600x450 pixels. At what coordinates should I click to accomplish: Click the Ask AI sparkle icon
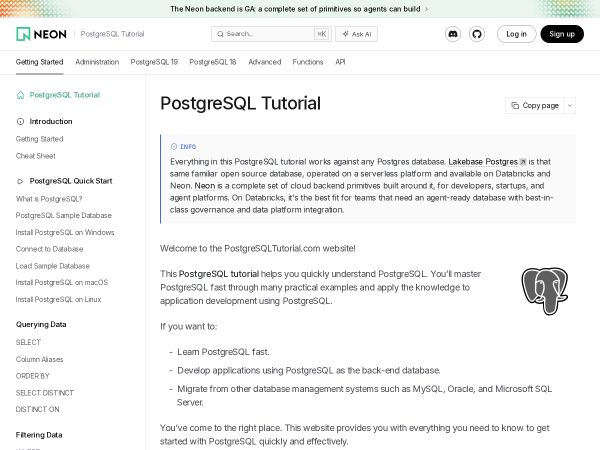(346, 34)
